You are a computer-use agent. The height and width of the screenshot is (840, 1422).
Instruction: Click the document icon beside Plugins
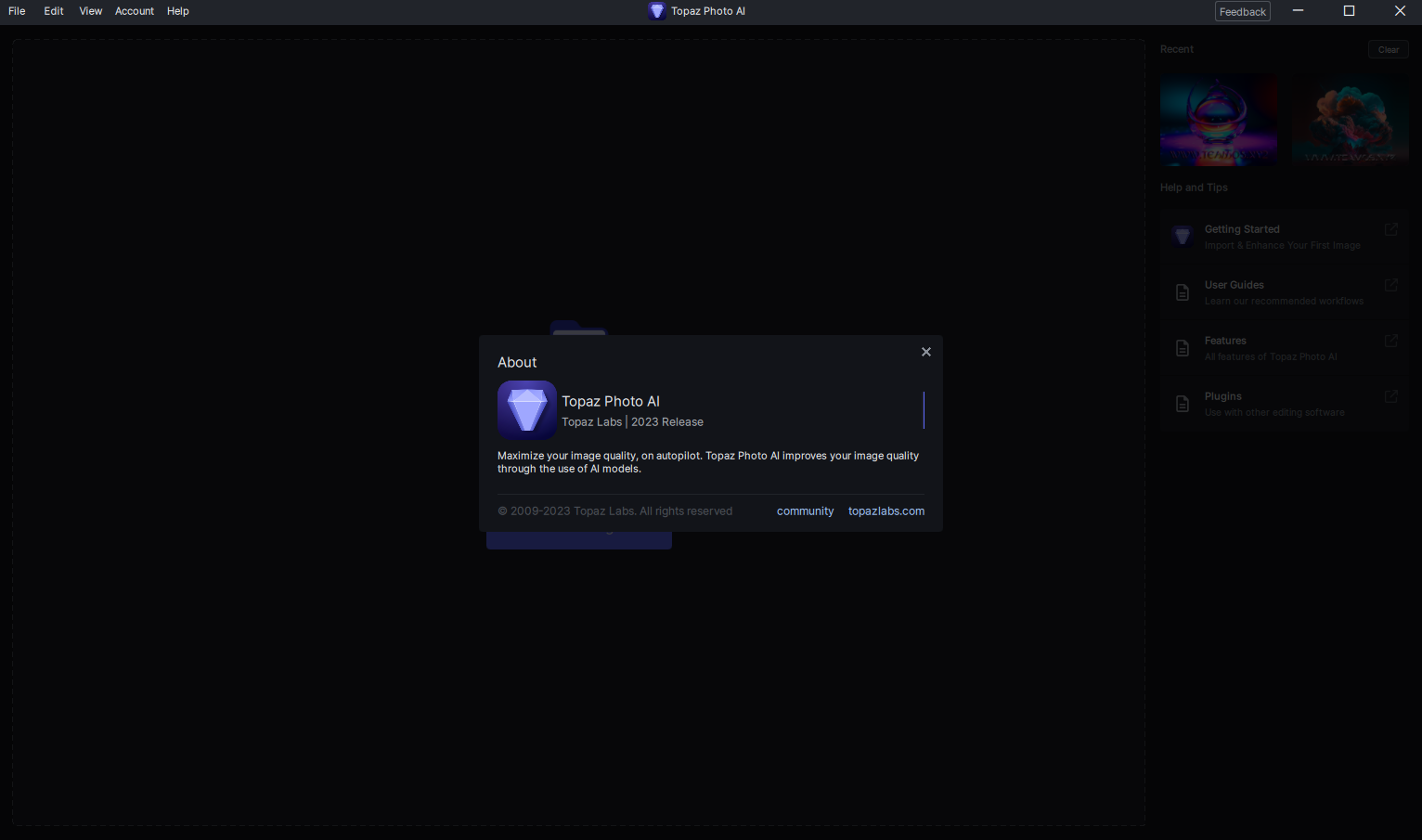pyautogui.click(x=1183, y=404)
